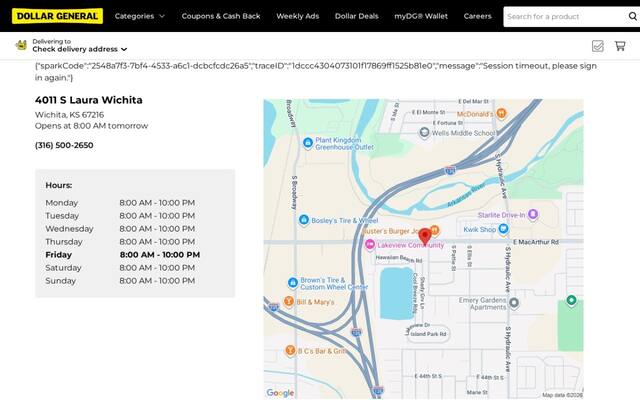The width and height of the screenshot is (640, 400).
Task: Click the Sunday hours row
Action: coord(120,281)
